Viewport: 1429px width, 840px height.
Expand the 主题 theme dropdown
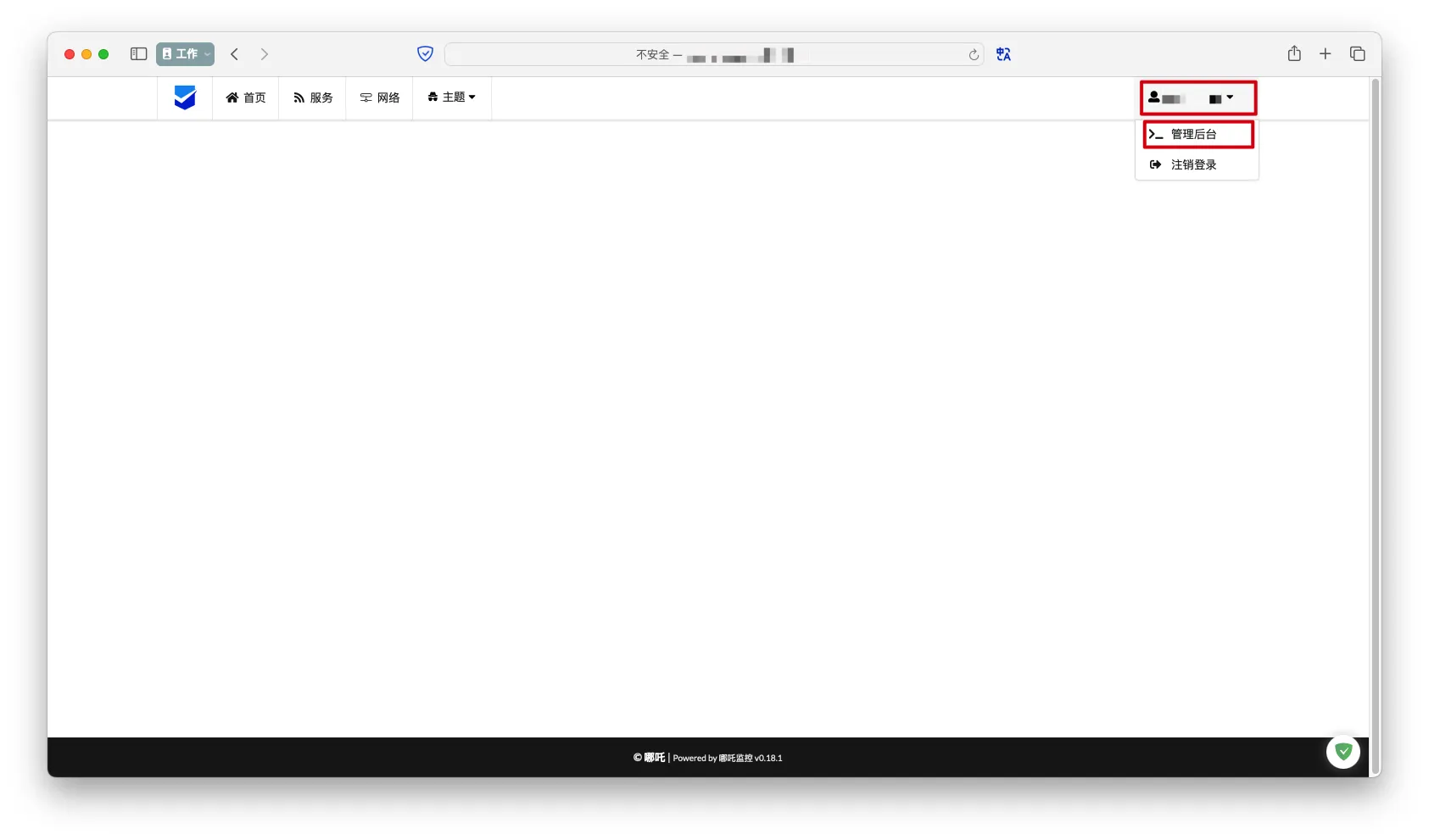coord(452,97)
